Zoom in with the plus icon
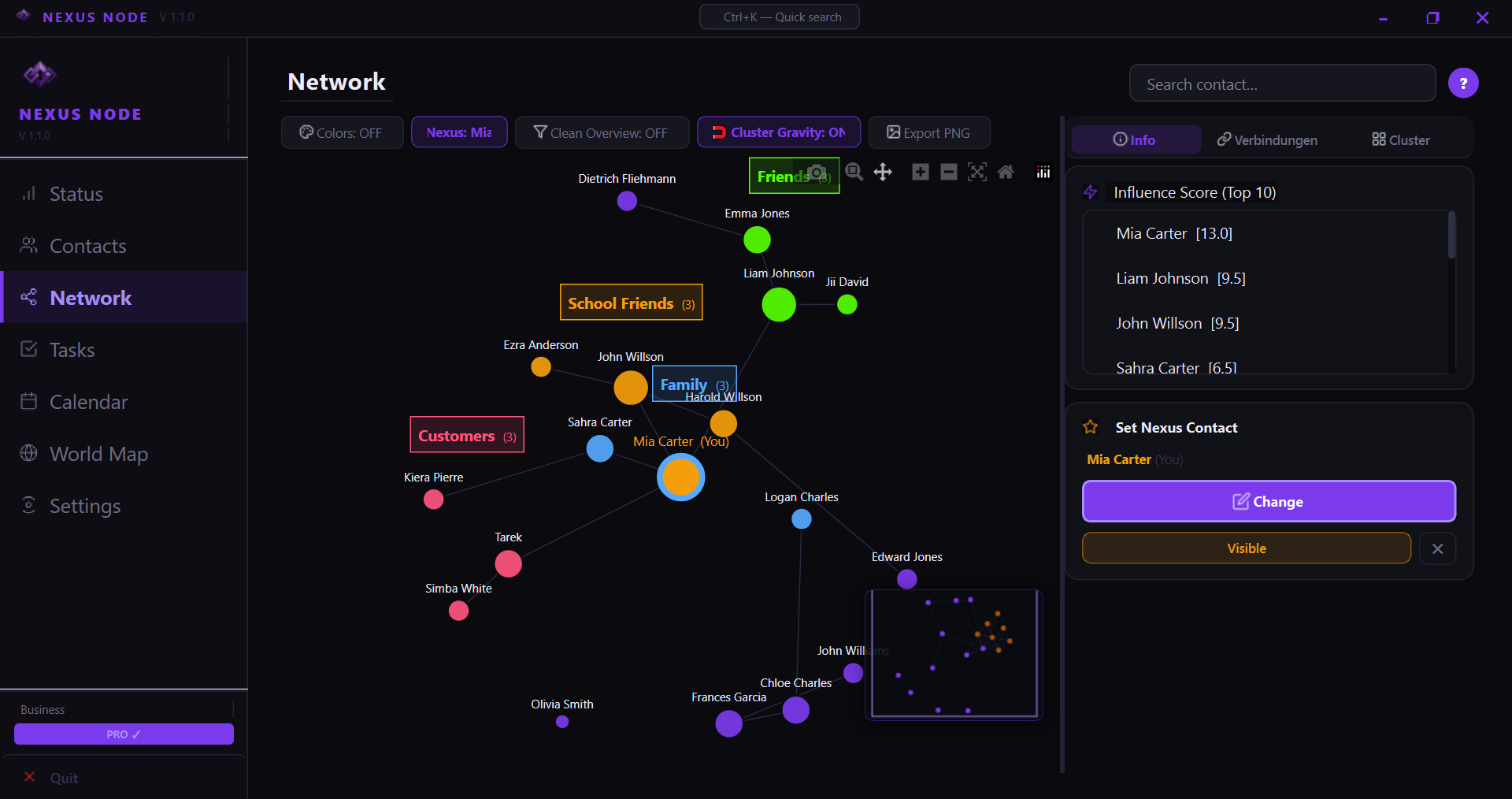Image resolution: width=1512 pixels, height=799 pixels. 921,172
